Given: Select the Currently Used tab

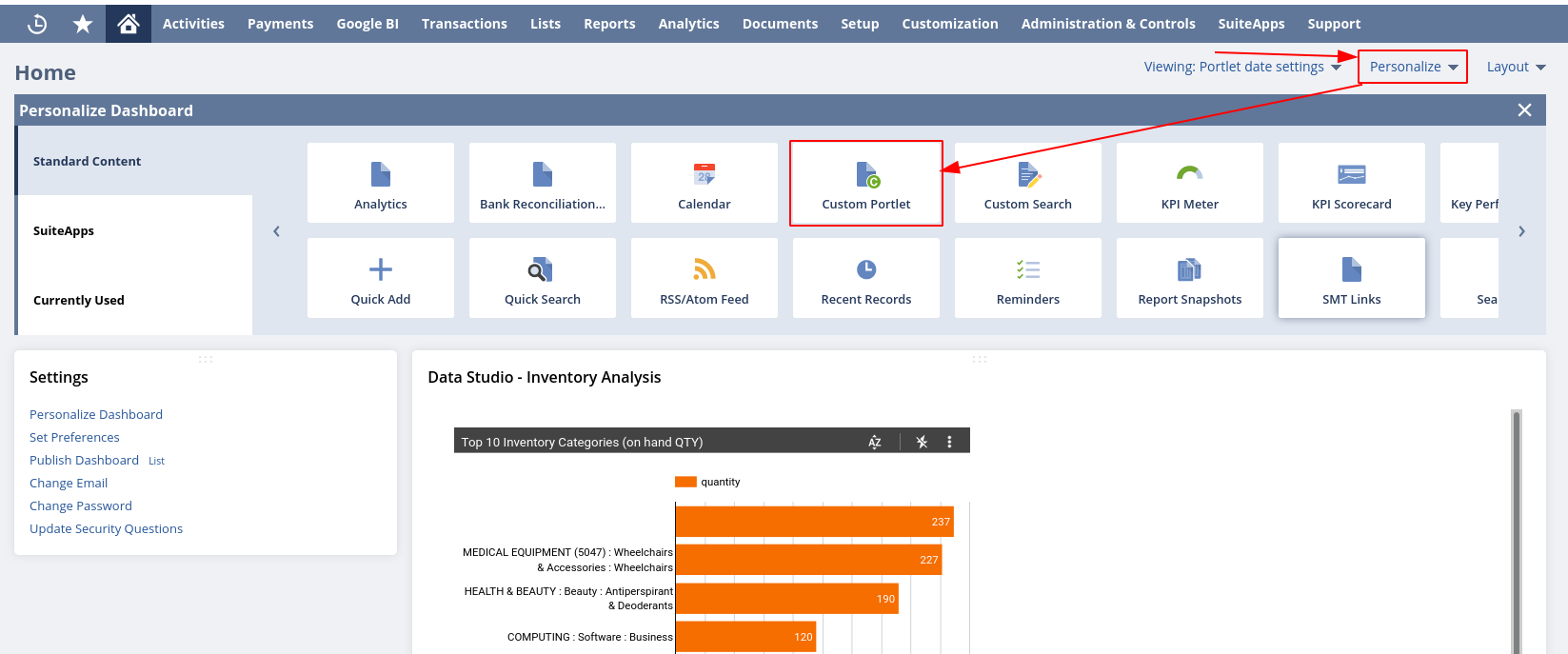Looking at the screenshot, I should [x=135, y=300].
